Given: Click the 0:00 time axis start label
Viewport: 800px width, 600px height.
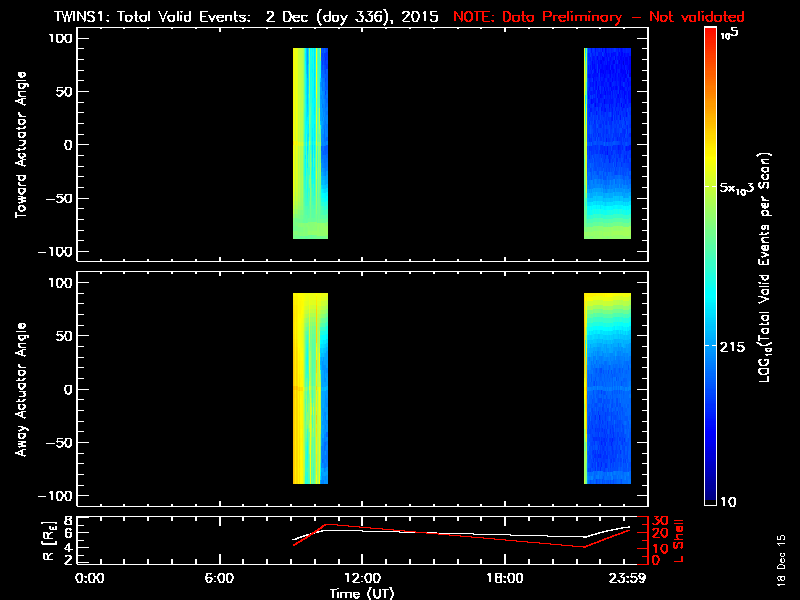Looking at the screenshot, I should (x=89, y=577).
